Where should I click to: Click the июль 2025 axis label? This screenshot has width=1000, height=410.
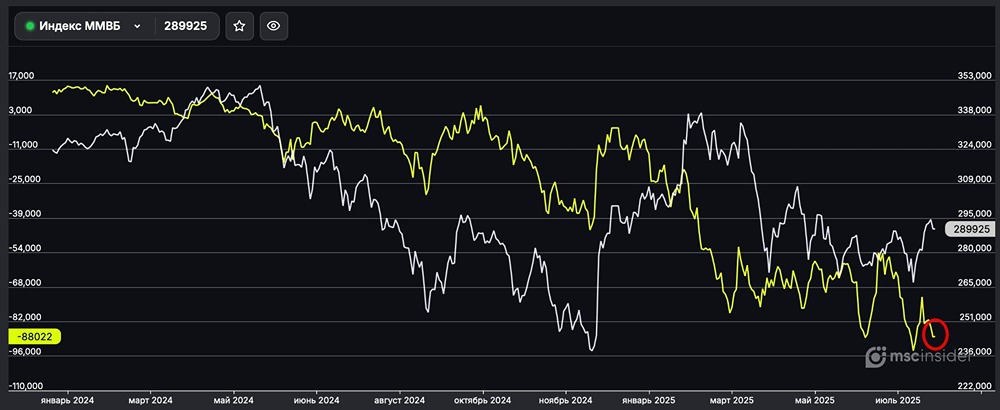pos(898,400)
